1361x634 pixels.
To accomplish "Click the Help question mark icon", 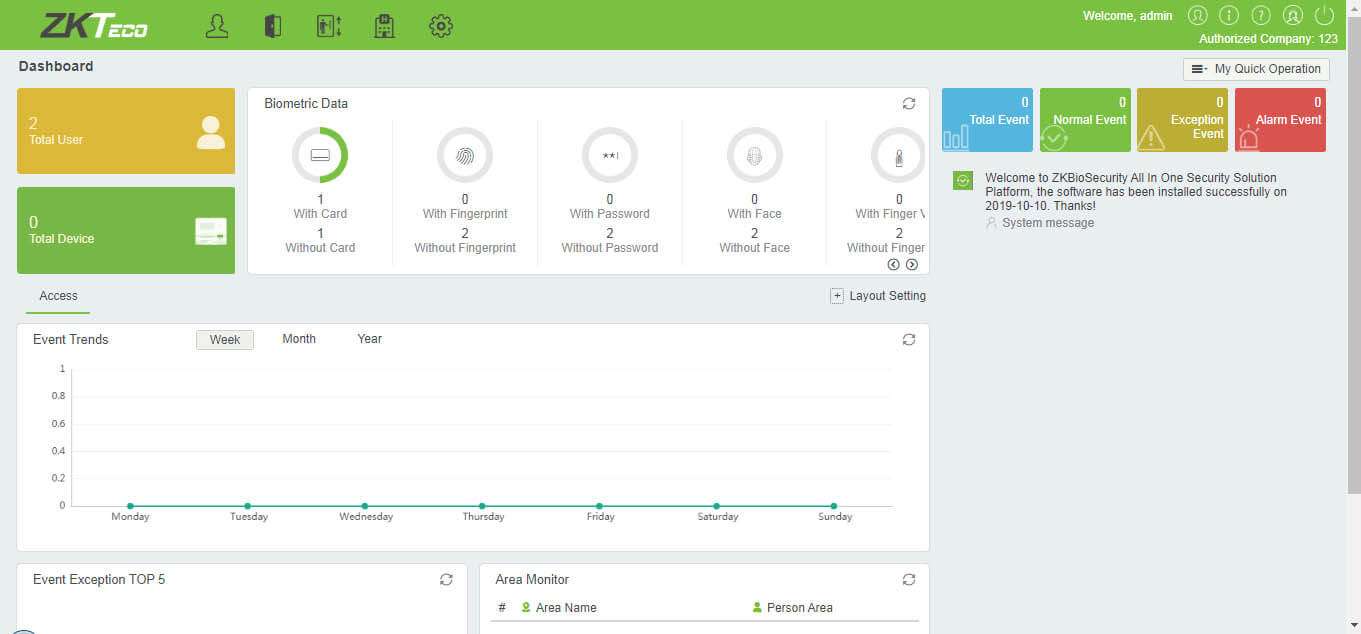I will (x=1261, y=15).
